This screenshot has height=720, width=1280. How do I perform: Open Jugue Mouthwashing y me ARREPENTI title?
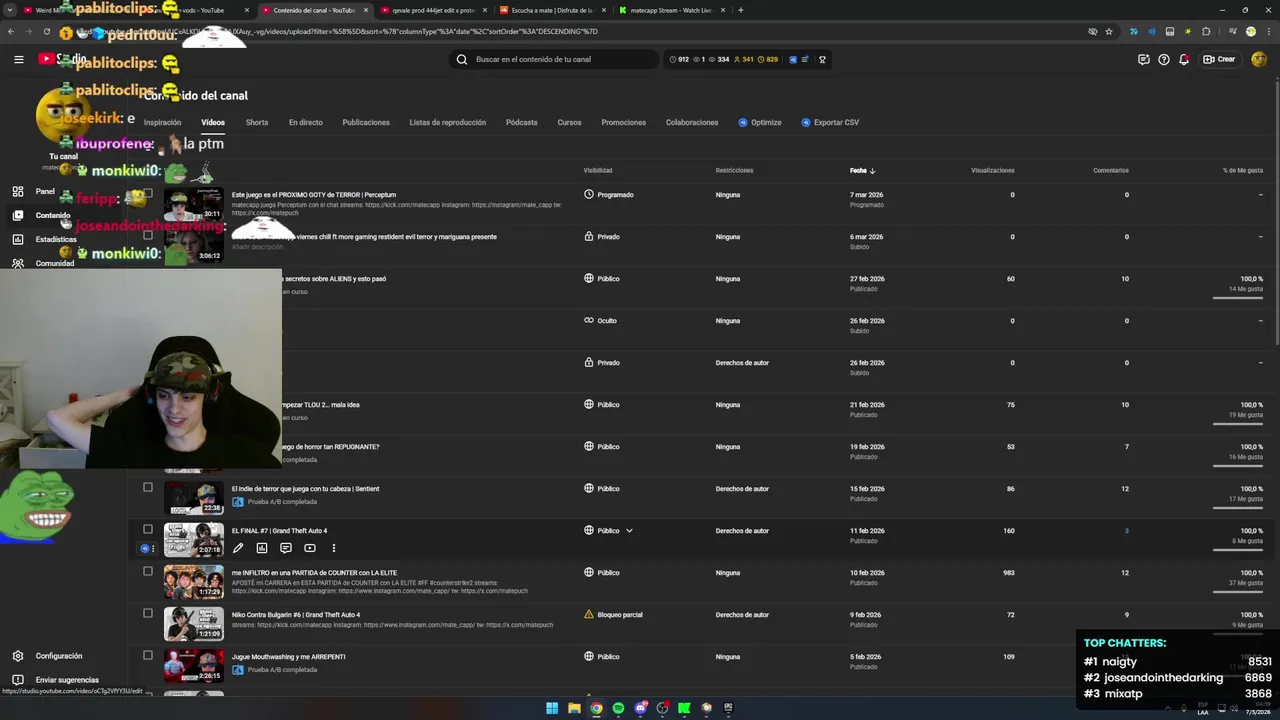(288, 657)
